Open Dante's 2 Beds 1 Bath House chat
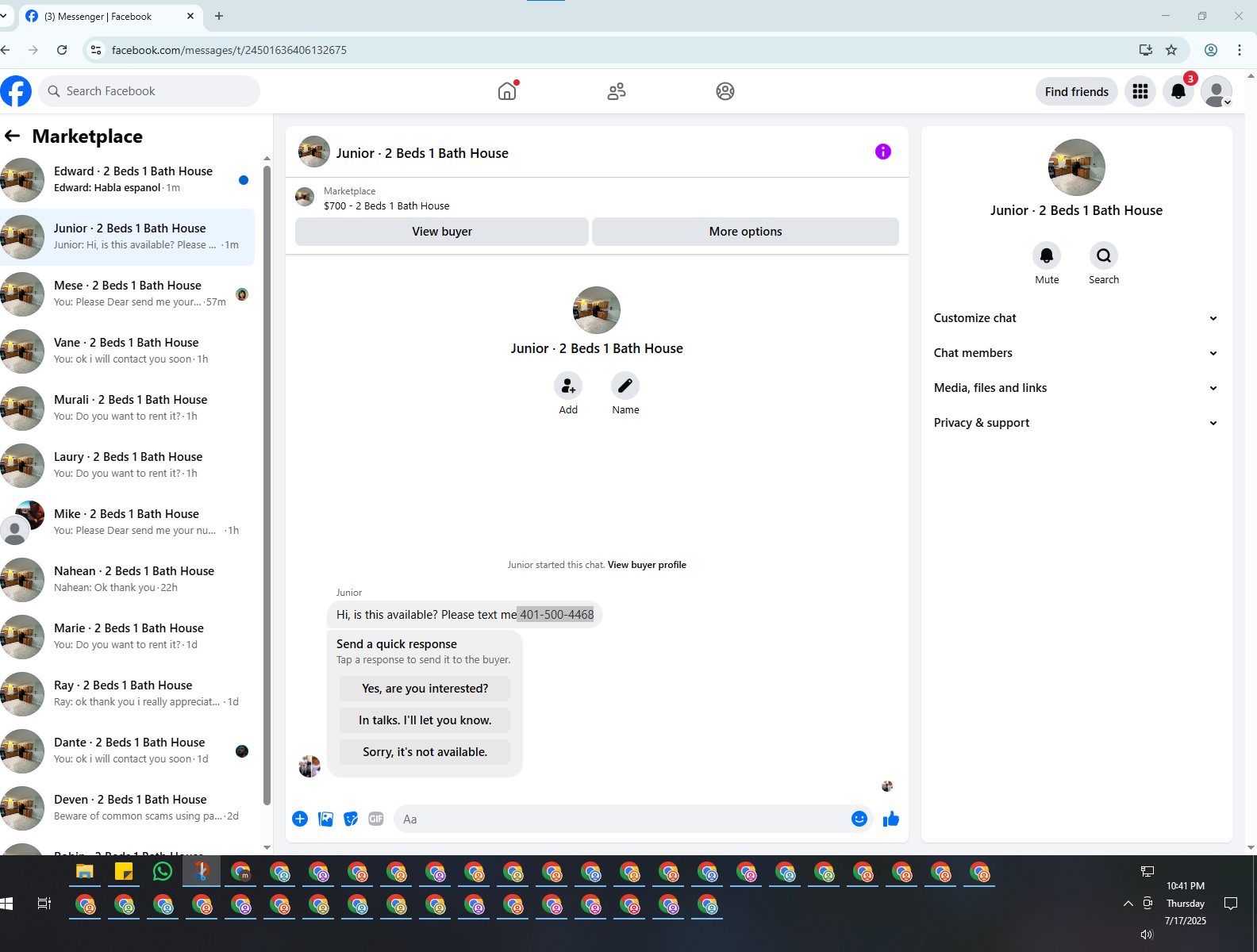Viewport: 1257px width, 952px height. click(127, 751)
